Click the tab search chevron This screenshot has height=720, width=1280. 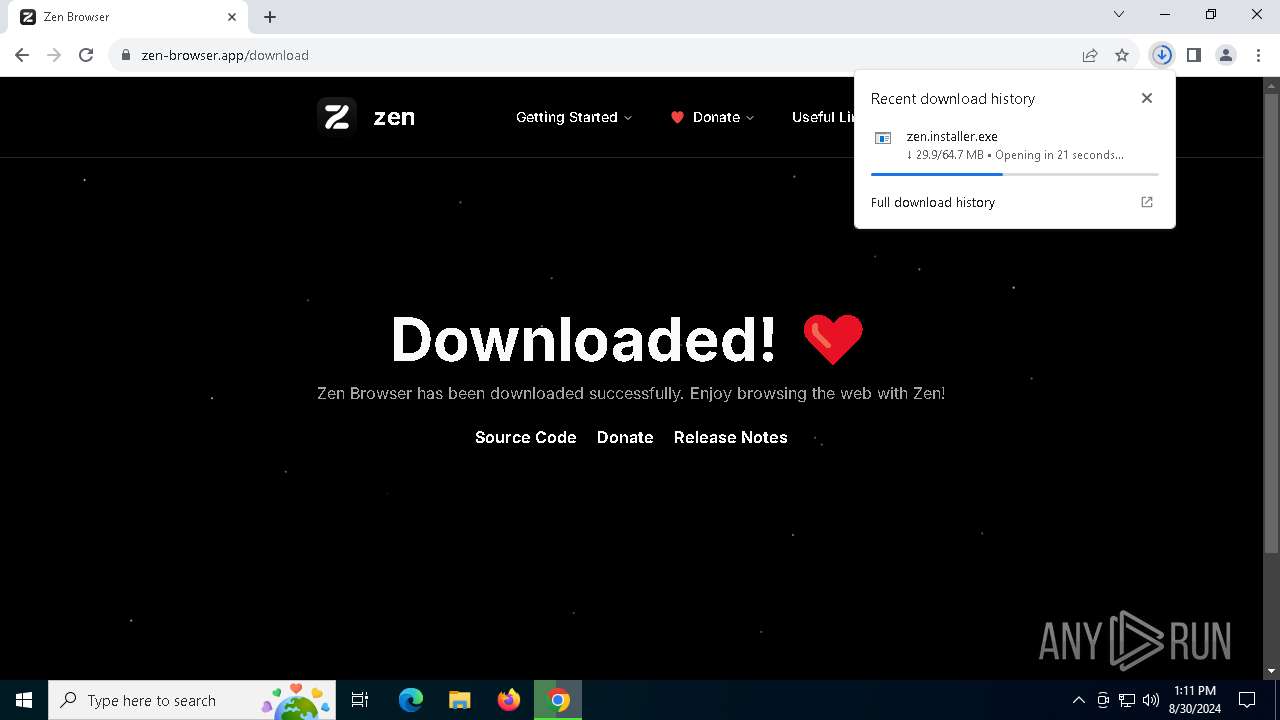1119,14
